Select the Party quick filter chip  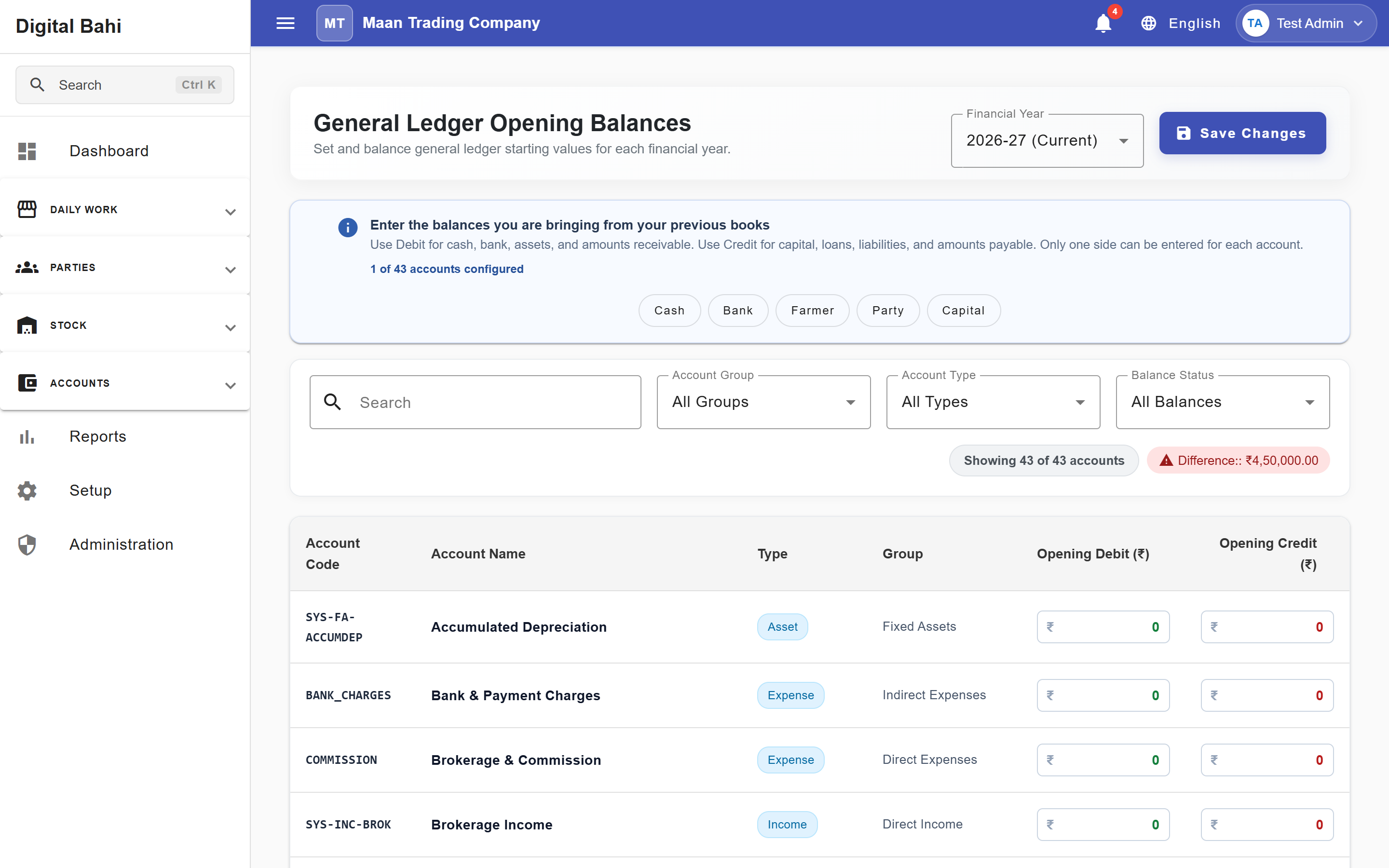[x=888, y=311]
